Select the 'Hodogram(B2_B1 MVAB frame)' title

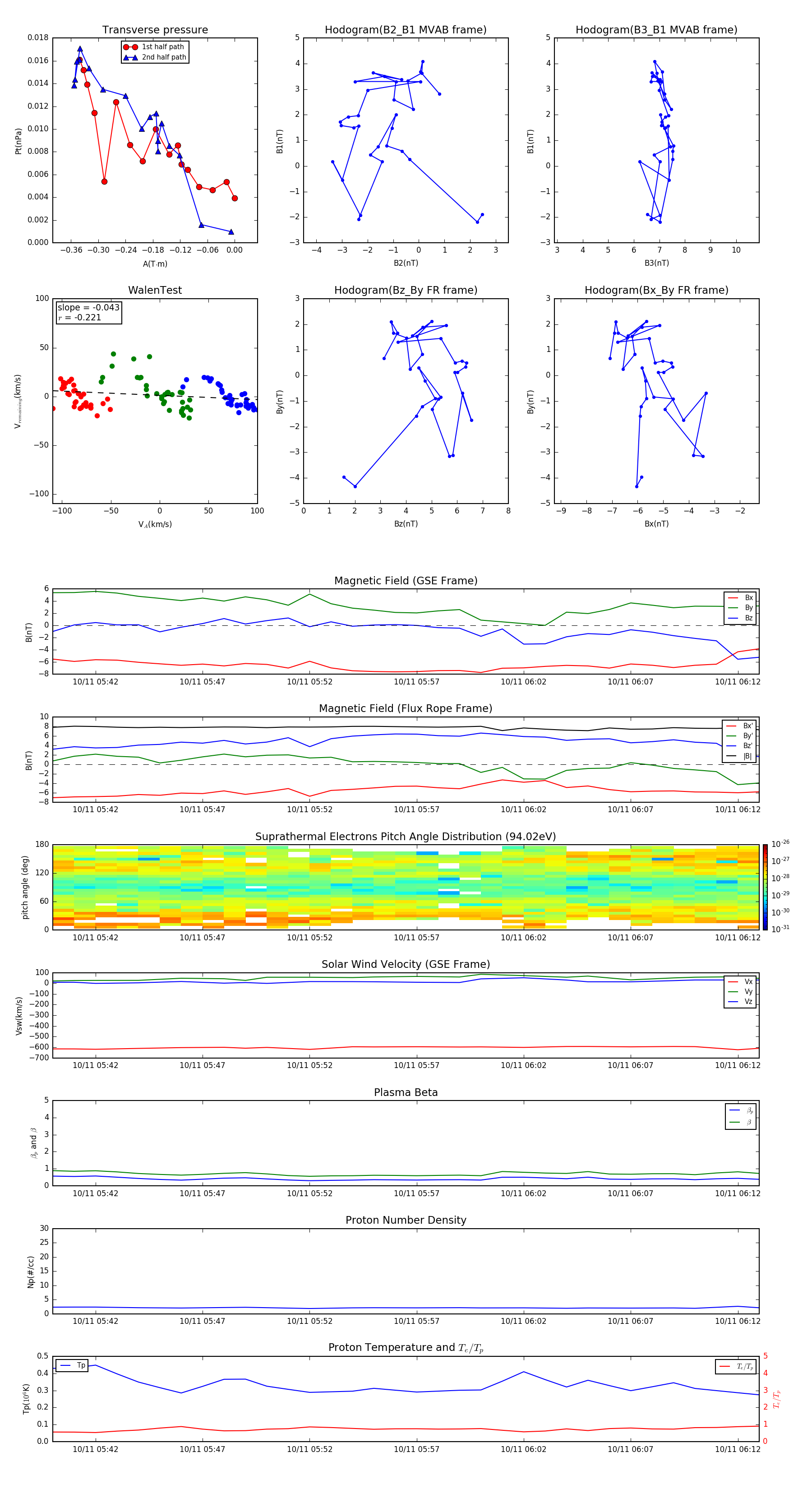coord(406,30)
